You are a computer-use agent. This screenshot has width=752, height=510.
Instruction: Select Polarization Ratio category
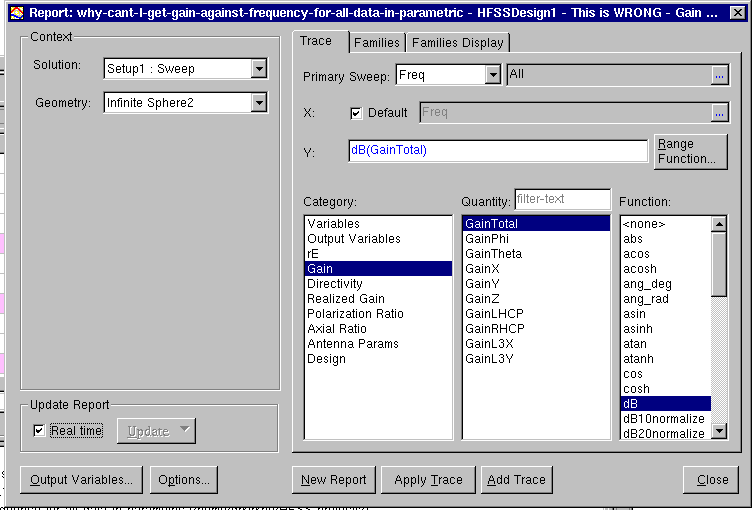378,313
